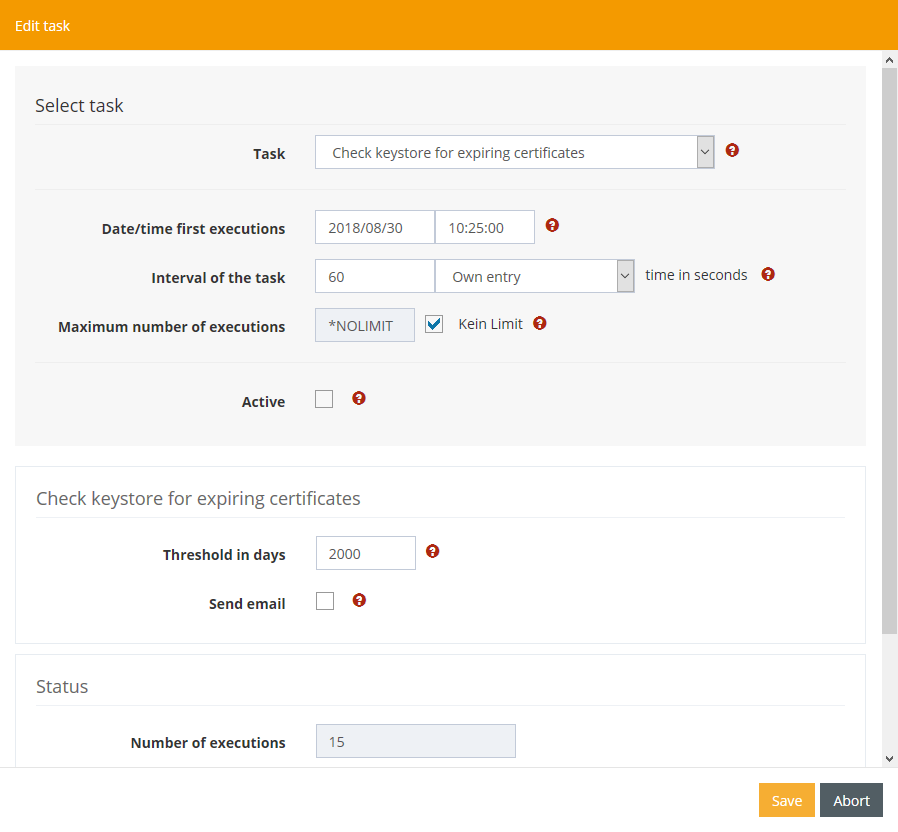Click the Threshold in days input field
The height and width of the screenshot is (832, 898).
click(x=365, y=554)
